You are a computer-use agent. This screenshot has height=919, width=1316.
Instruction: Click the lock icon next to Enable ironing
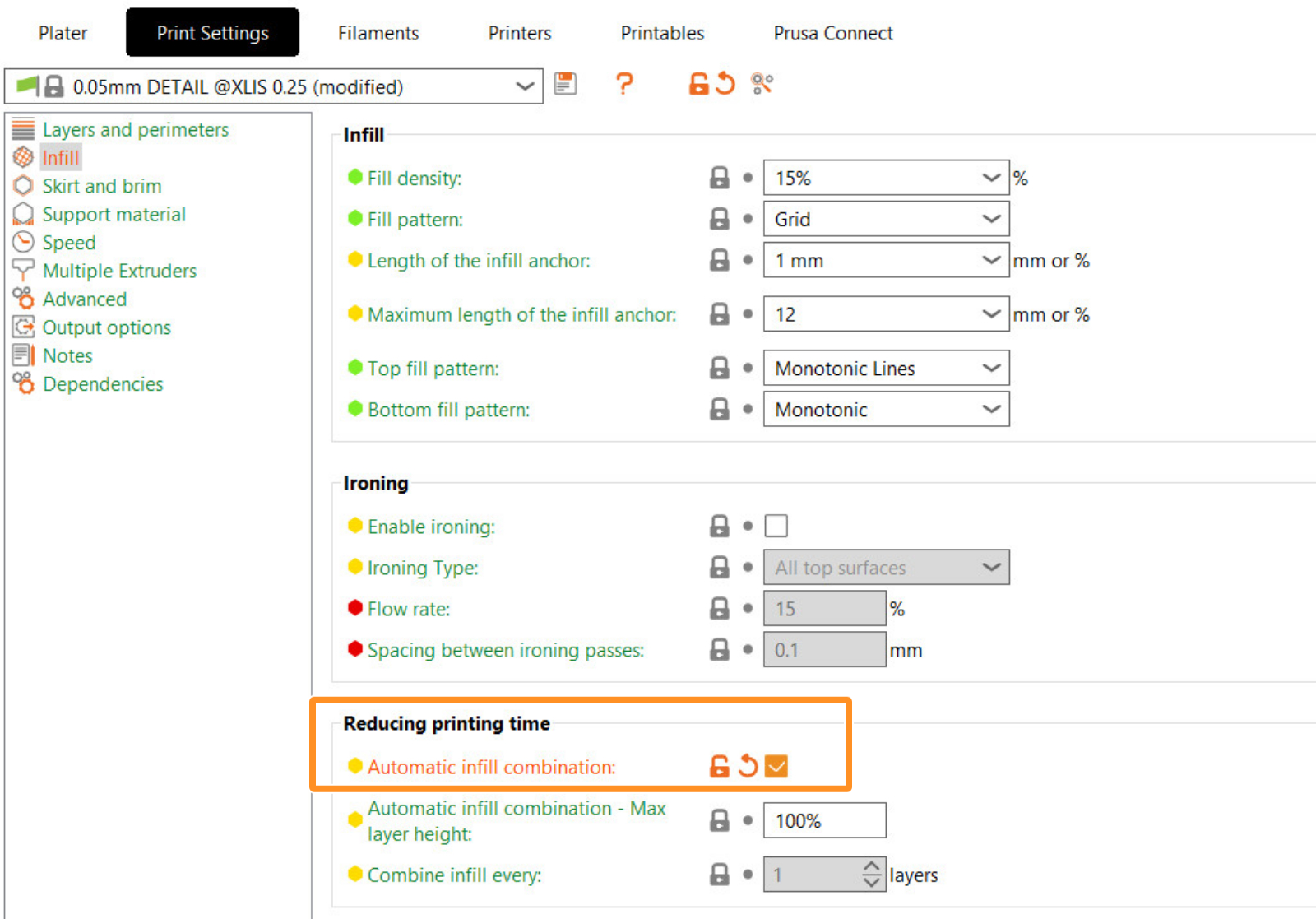[720, 526]
